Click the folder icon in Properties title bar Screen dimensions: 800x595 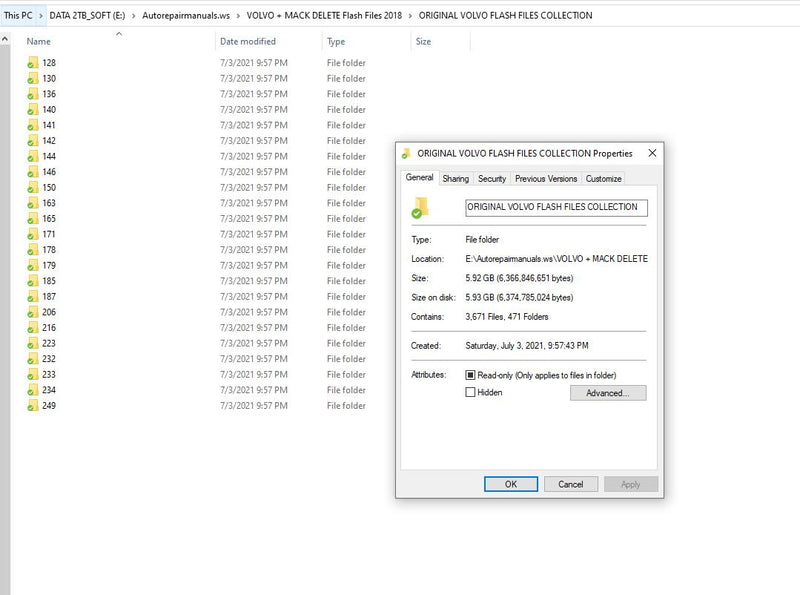pos(404,153)
